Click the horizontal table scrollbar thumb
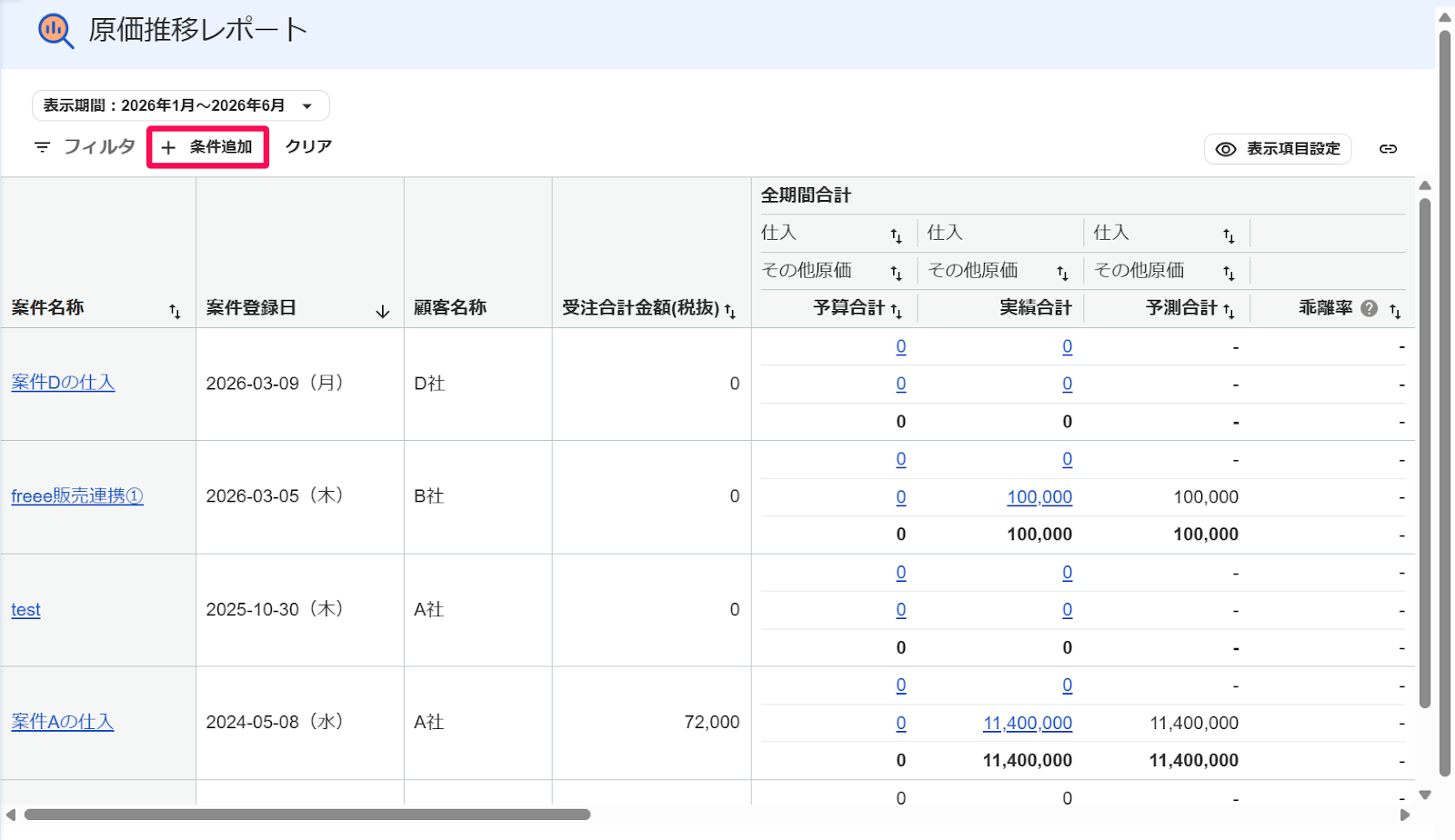The width and height of the screenshot is (1455, 840). coord(307,815)
